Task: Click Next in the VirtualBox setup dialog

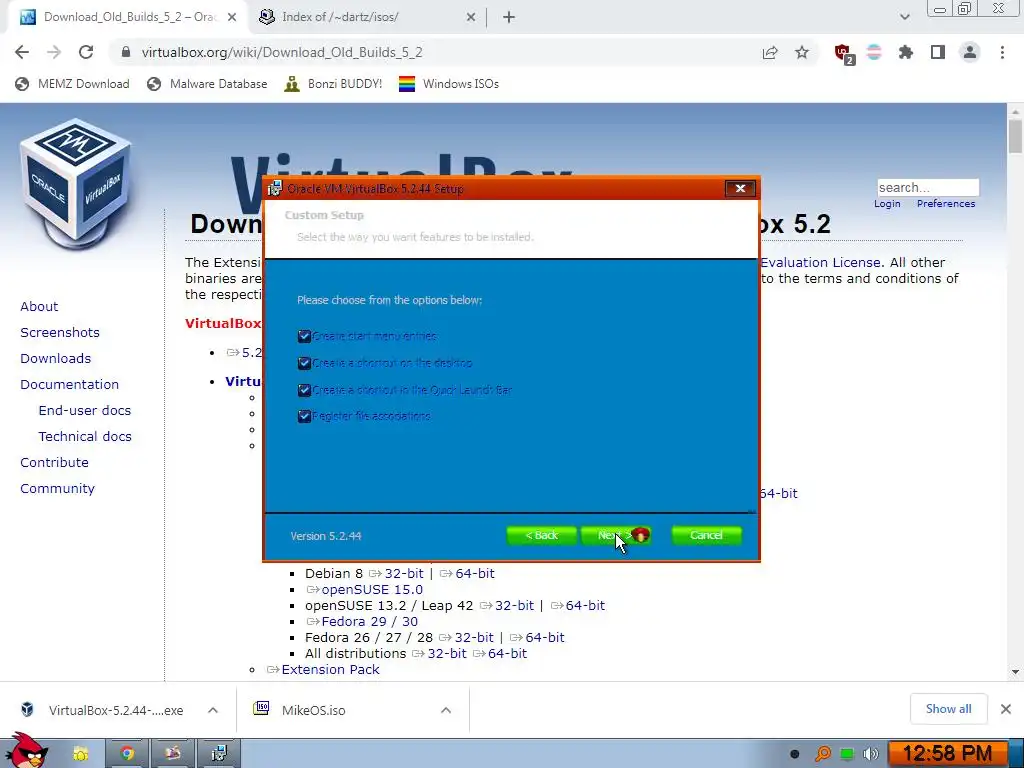Action: click(615, 536)
